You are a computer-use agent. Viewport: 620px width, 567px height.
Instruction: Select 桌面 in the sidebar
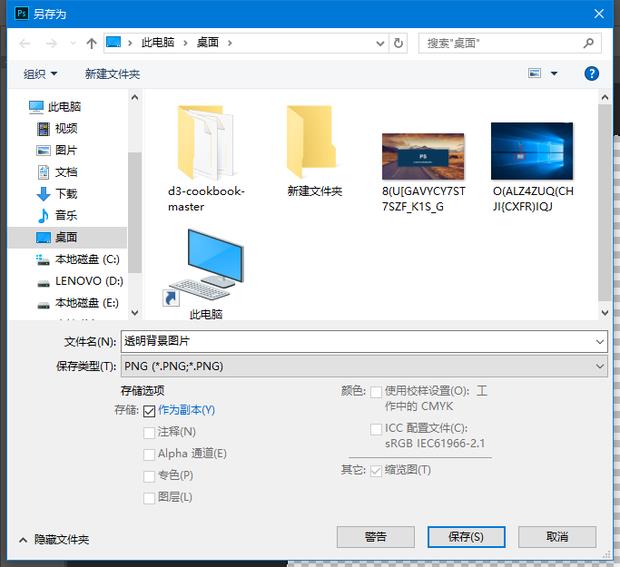[67, 237]
